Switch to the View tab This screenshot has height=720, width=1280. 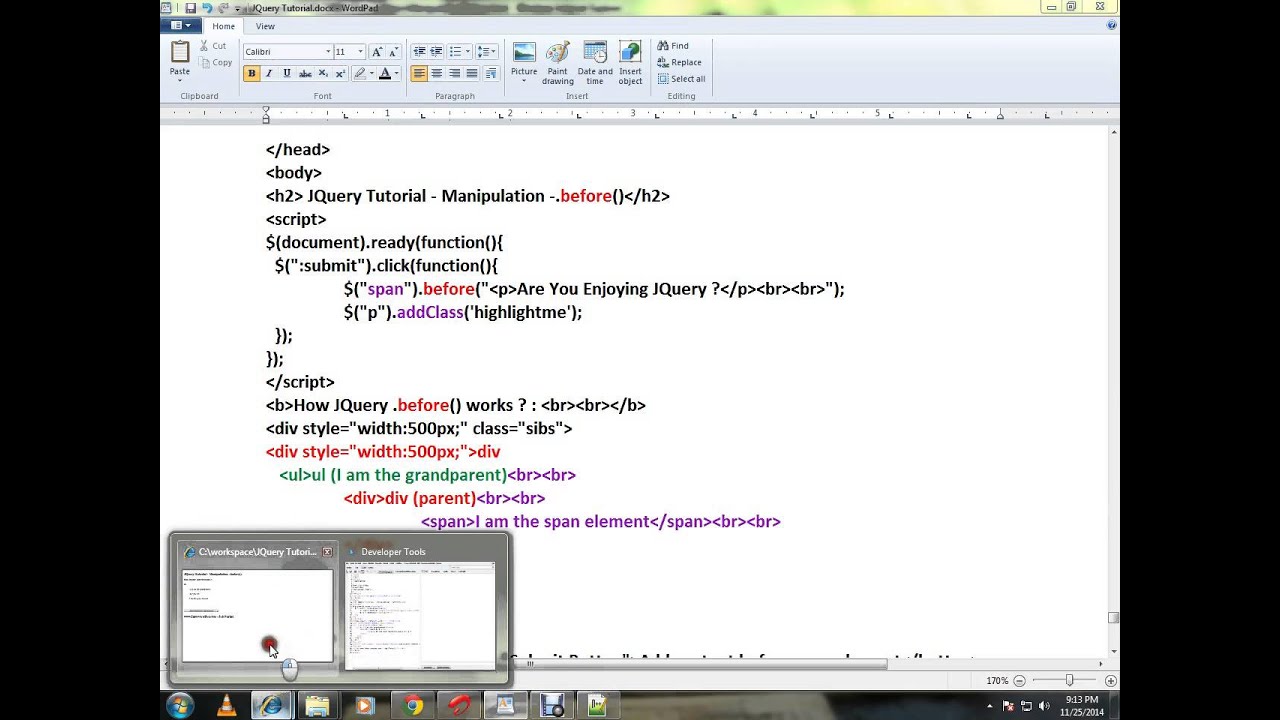pyautogui.click(x=265, y=26)
